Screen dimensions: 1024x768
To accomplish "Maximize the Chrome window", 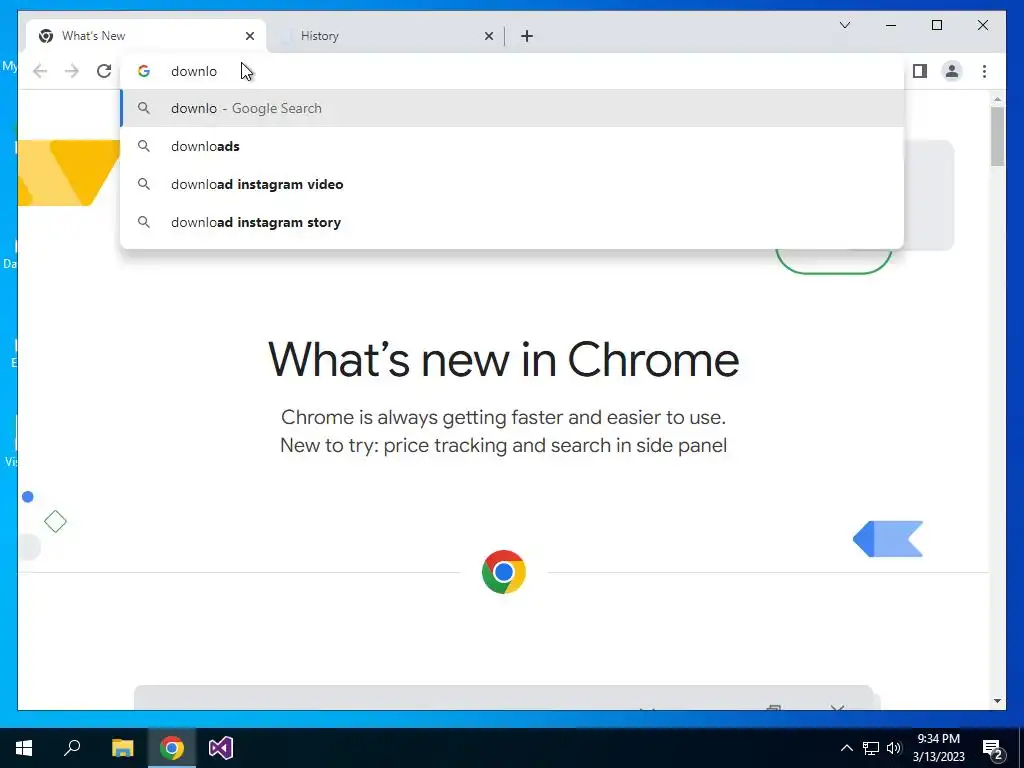I will point(936,25).
